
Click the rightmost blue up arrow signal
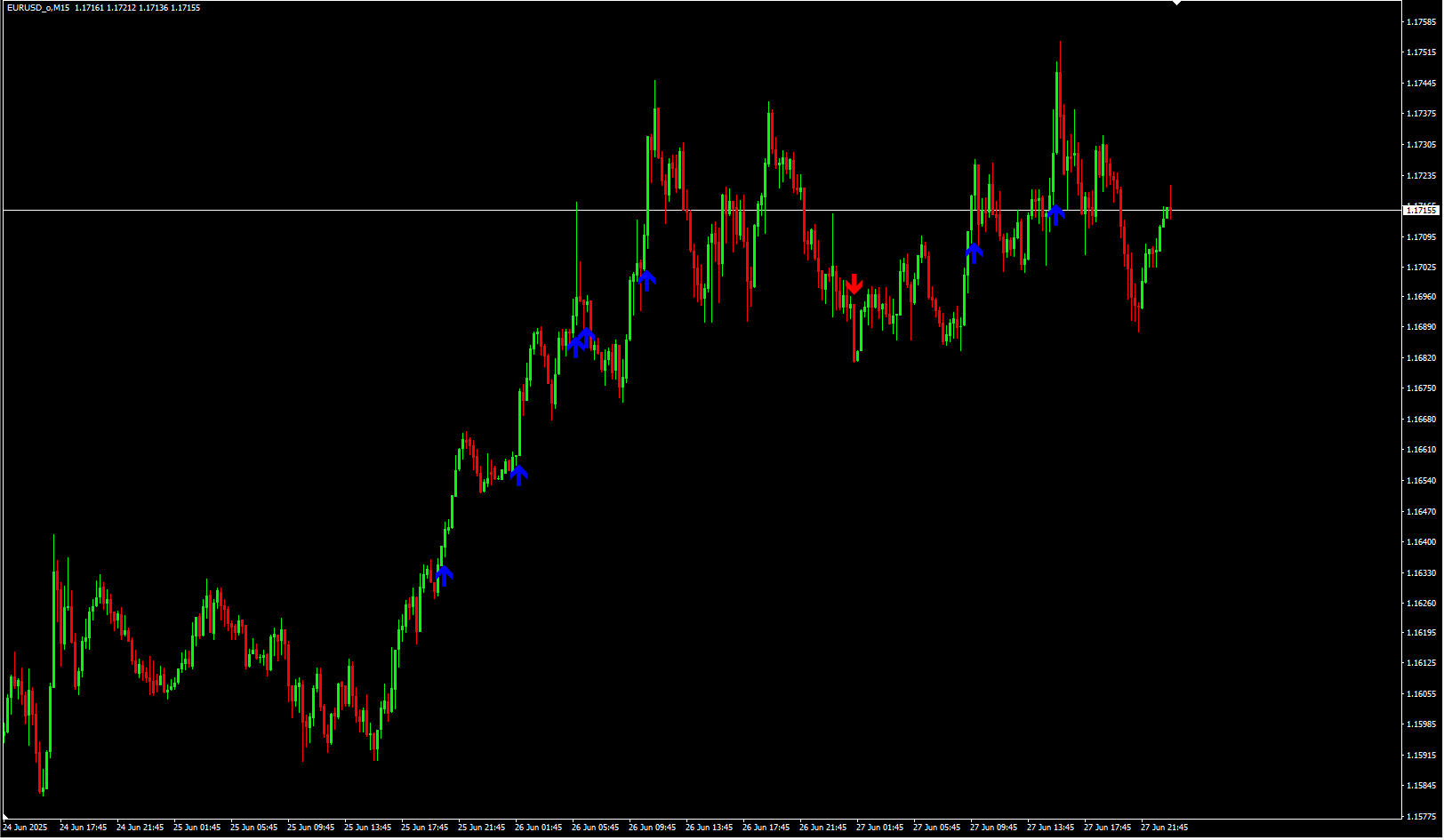click(x=1055, y=213)
